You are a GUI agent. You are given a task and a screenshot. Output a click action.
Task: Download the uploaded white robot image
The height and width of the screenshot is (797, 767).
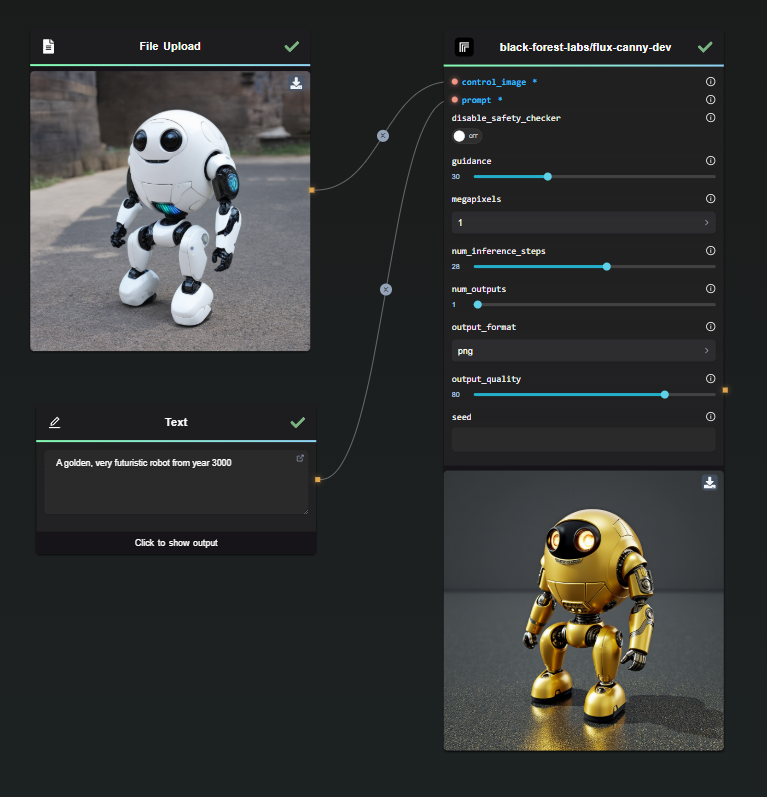click(296, 83)
